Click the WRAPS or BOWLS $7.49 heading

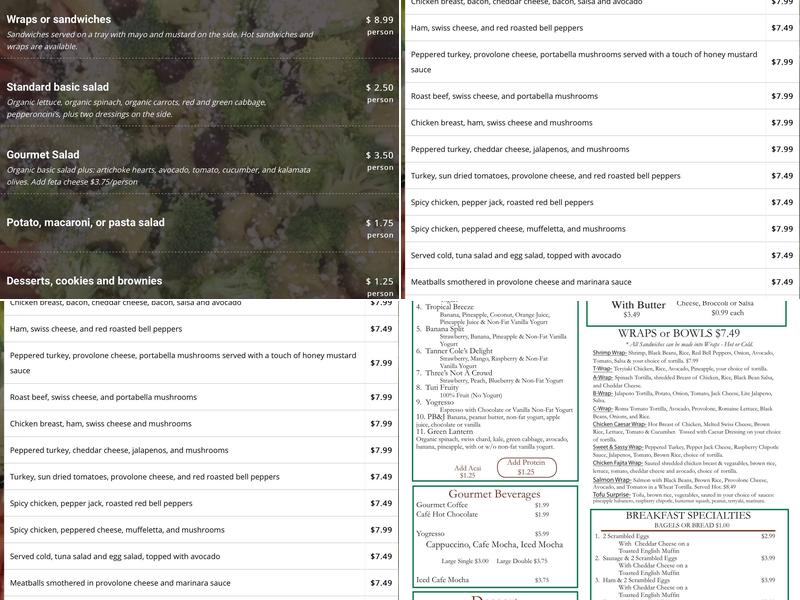(x=679, y=333)
